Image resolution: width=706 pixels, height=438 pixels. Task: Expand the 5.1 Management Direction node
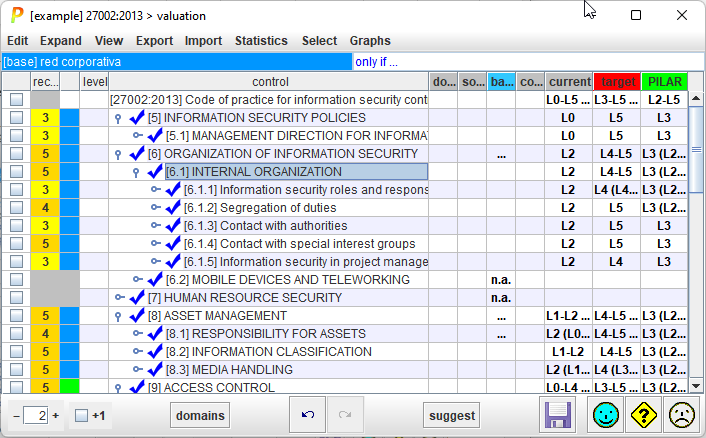(x=137, y=135)
